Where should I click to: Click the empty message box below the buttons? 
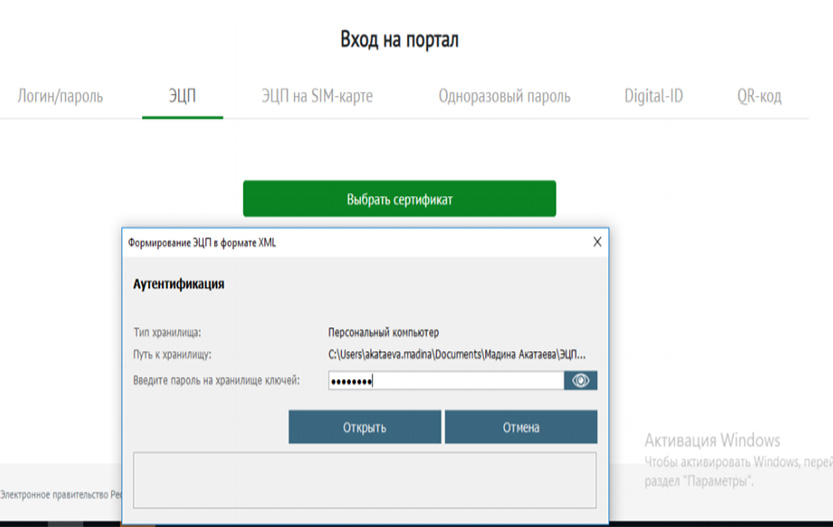coord(364,480)
